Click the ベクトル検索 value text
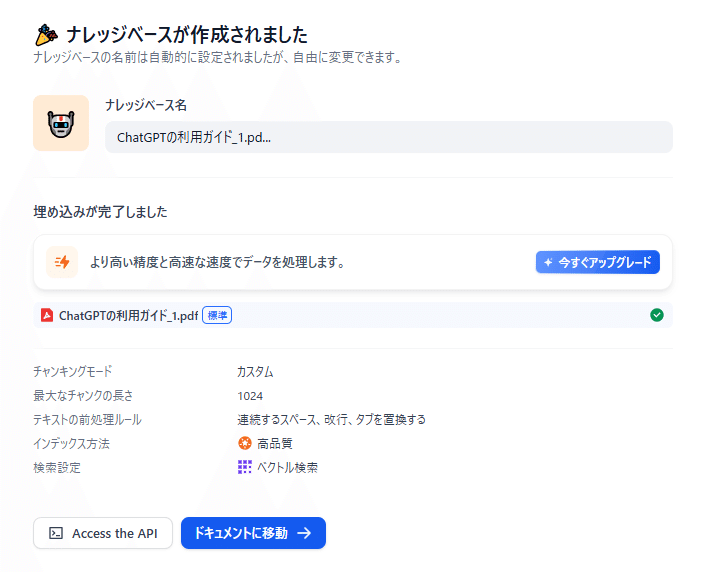703x572 pixels. (x=287, y=468)
